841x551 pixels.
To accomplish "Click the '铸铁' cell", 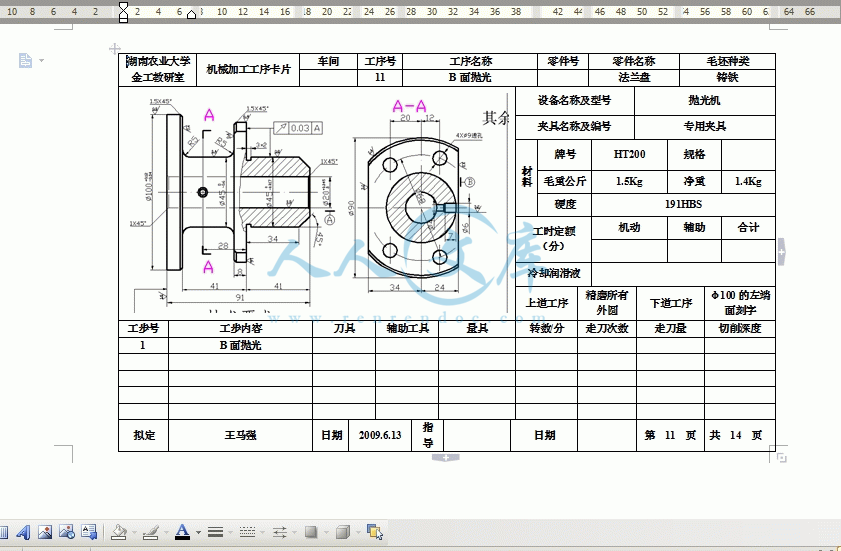I will [x=727, y=78].
